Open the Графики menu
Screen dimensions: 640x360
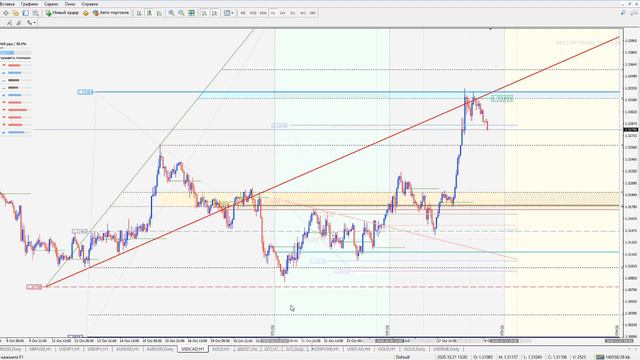point(29,4)
